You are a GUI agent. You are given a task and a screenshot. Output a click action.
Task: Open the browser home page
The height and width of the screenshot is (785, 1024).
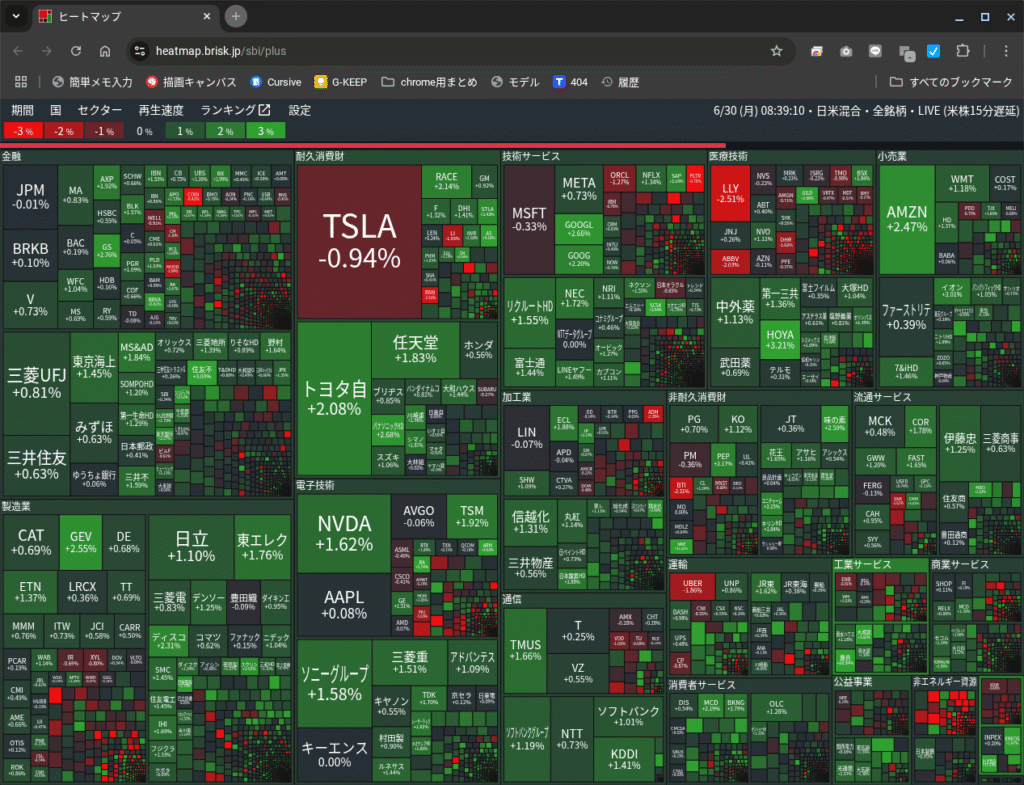click(104, 51)
